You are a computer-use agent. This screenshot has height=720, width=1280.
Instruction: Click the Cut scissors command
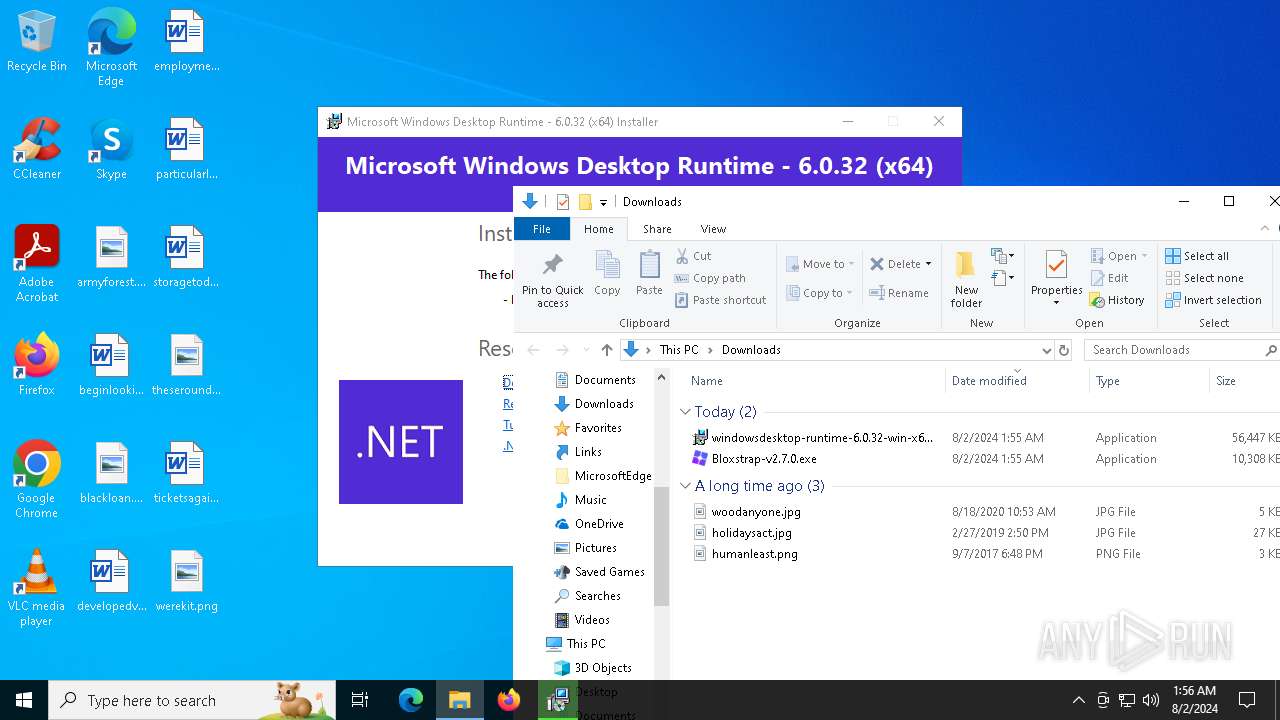pos(694,256)
